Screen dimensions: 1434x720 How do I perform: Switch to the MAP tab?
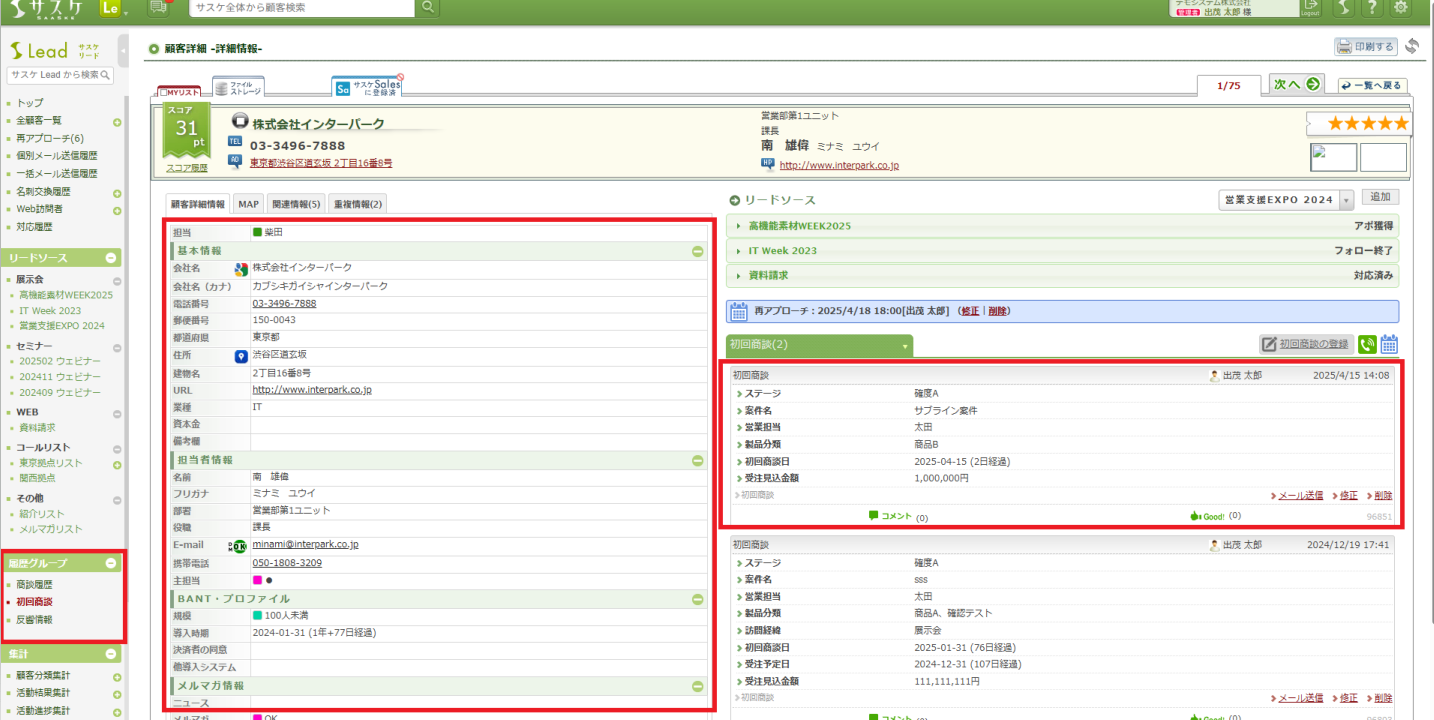pyautogui.click(x=248, y=204)
